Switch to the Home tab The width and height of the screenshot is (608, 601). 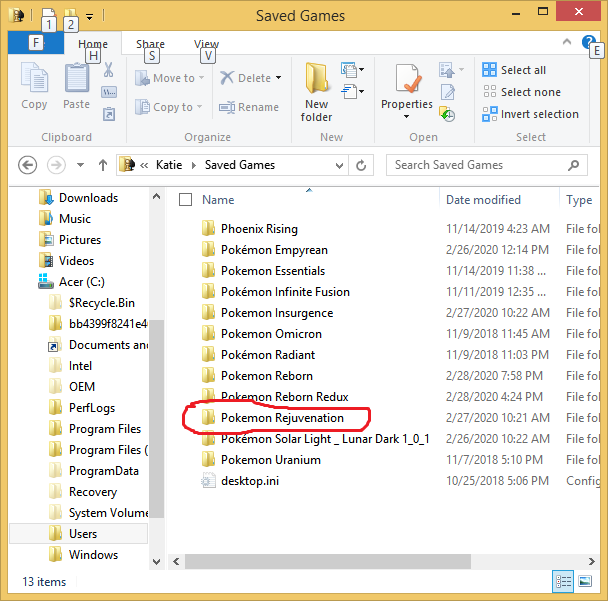coord(93,44)
